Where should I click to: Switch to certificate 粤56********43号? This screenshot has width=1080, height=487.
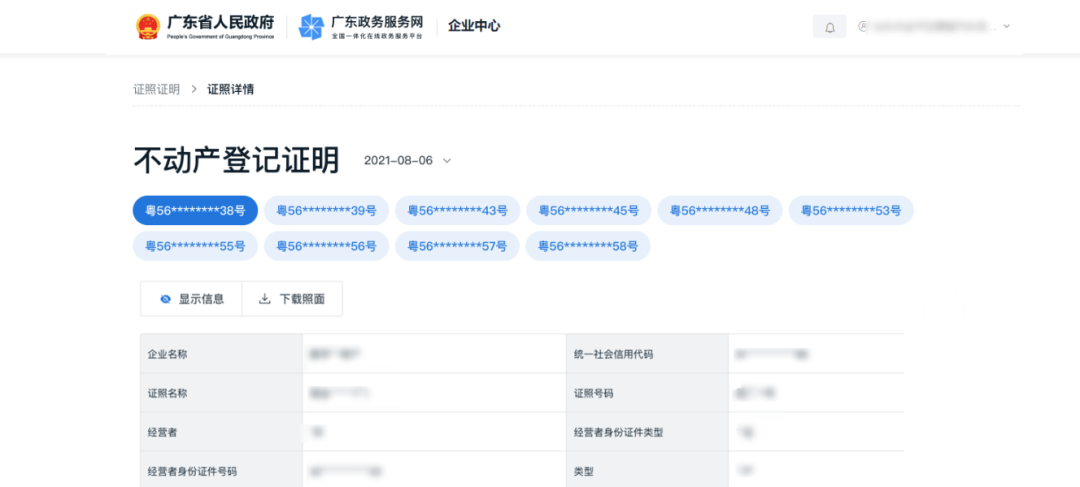point(457,211)
